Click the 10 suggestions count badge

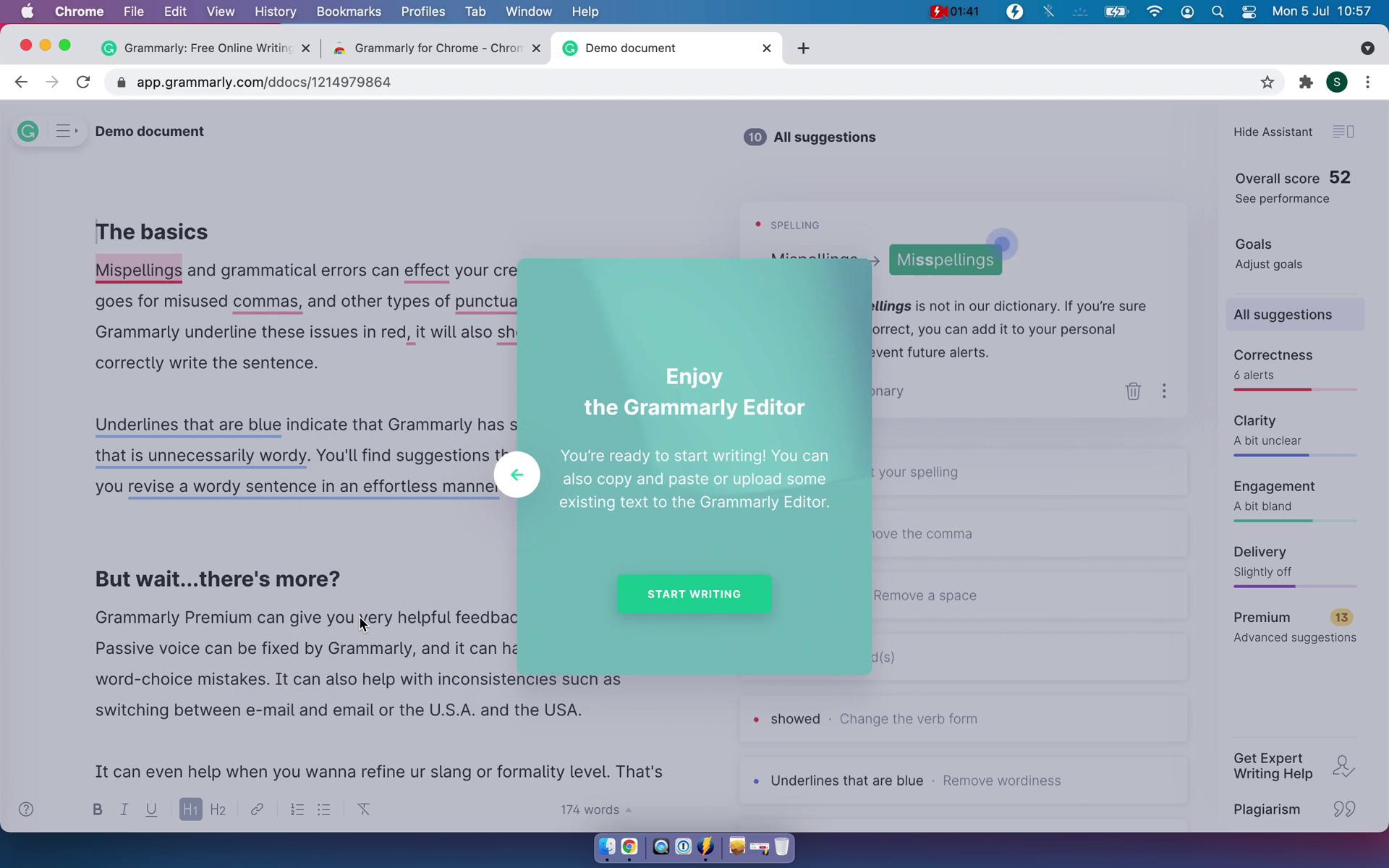coord(755,137)
